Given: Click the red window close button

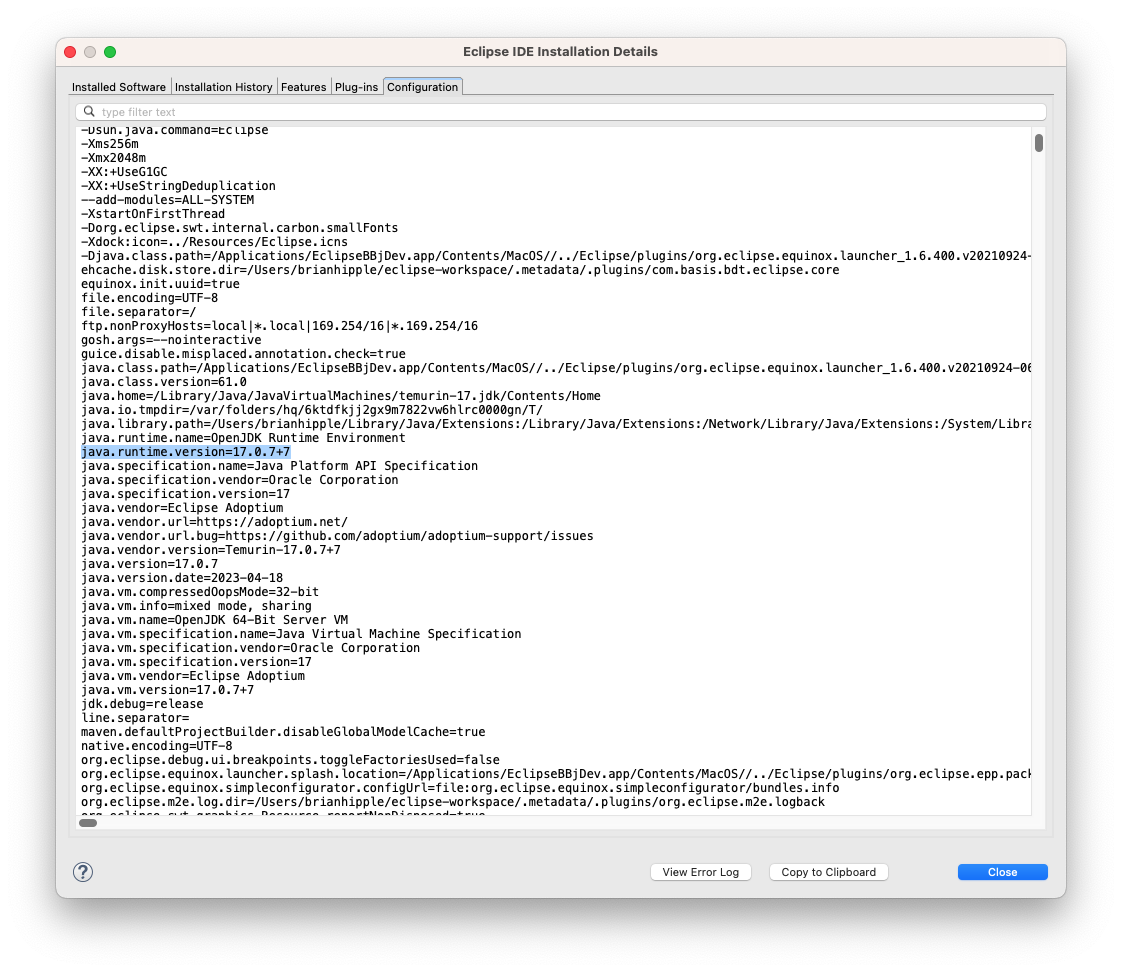Looking at the screenshot, I should [x=70, y=52].
